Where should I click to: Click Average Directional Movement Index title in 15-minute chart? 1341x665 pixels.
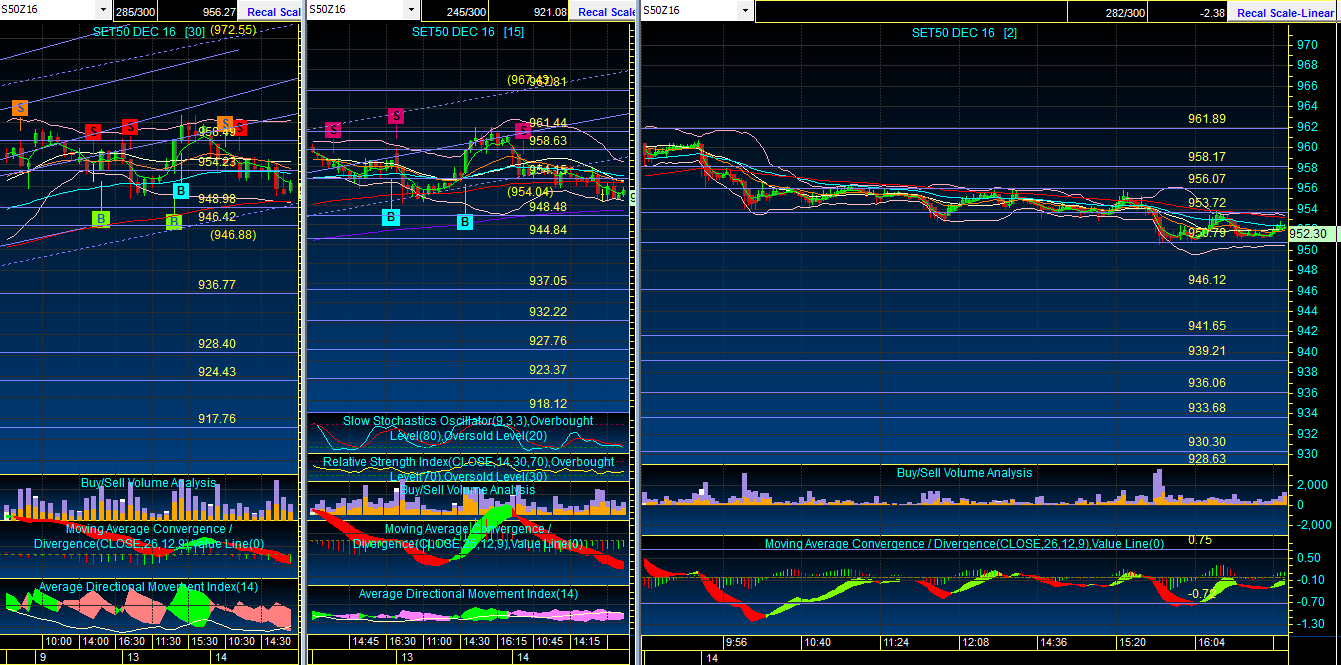click(x=468, y=594)
